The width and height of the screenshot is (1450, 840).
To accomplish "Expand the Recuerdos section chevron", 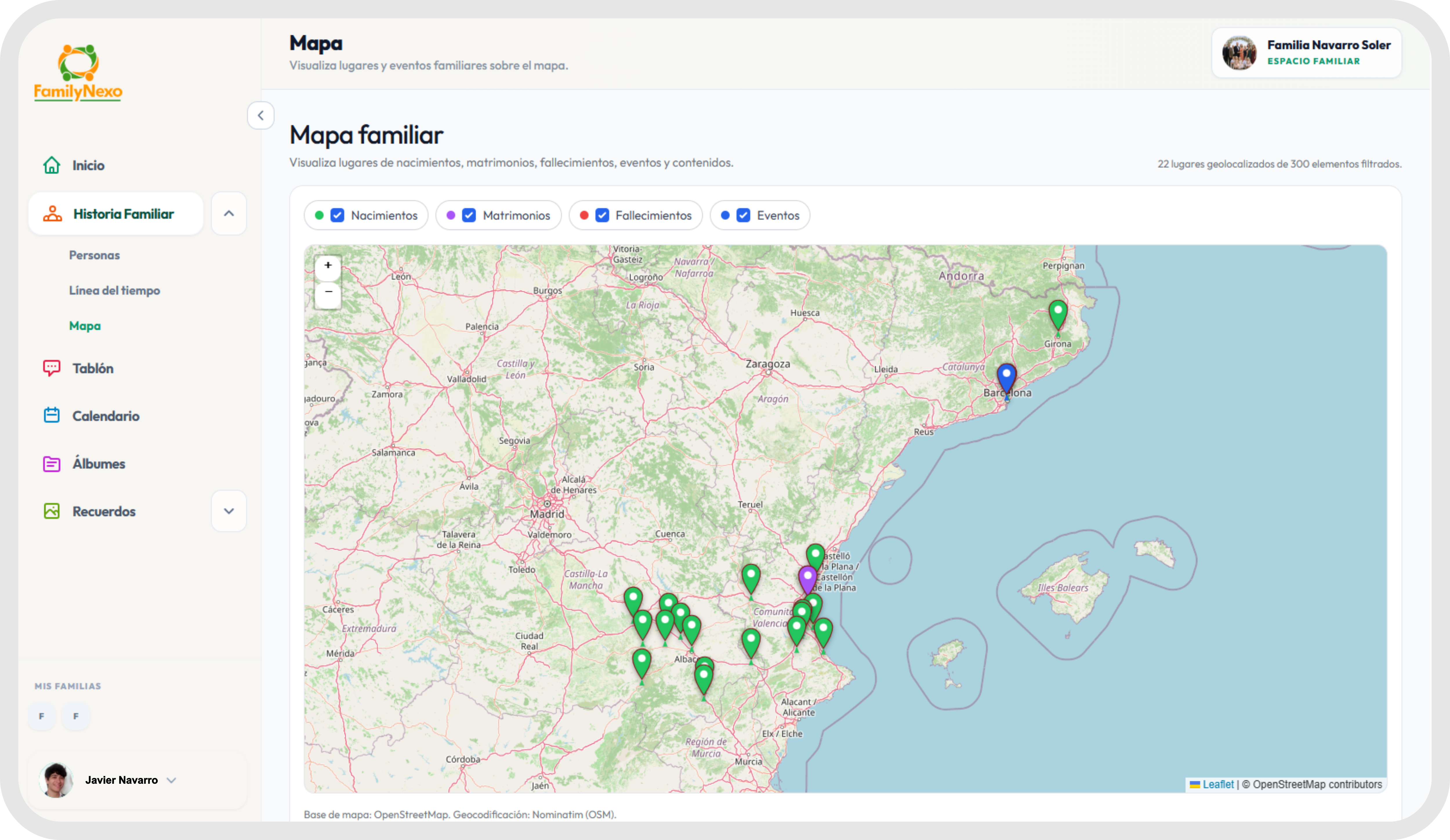I will (229, 511).
